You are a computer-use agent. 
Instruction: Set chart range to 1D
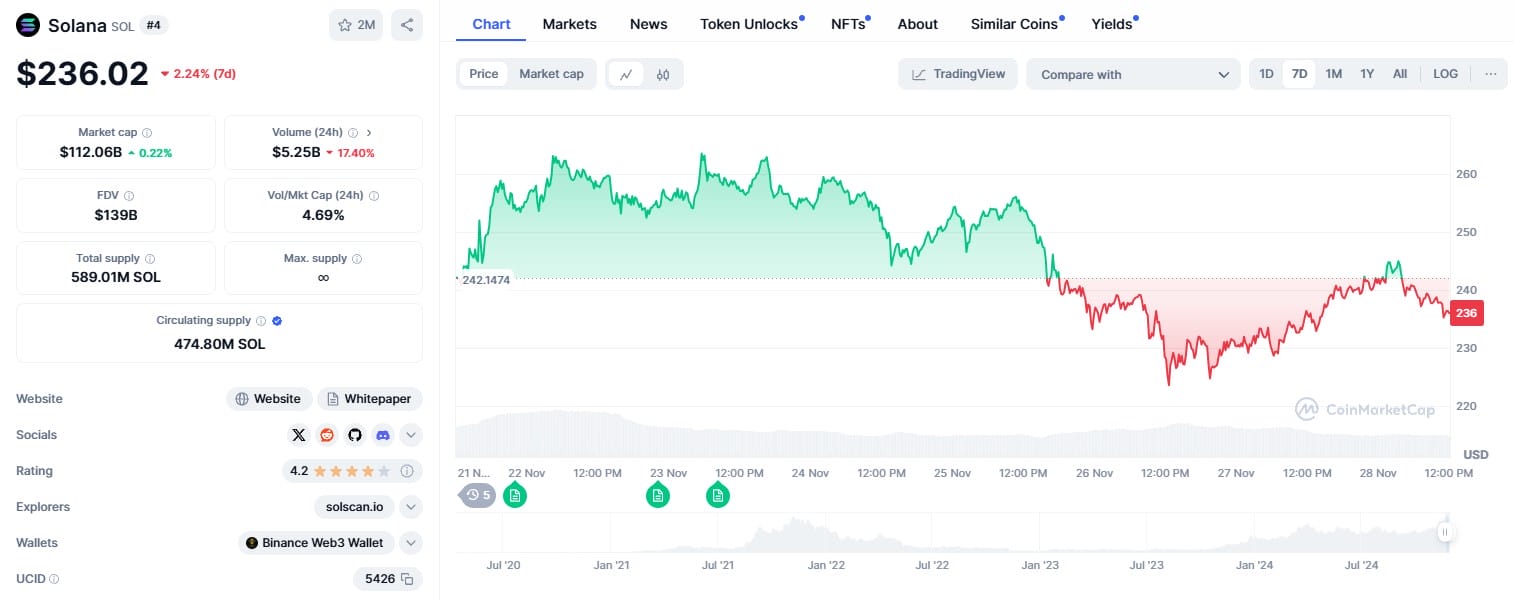pos(1266,74)
